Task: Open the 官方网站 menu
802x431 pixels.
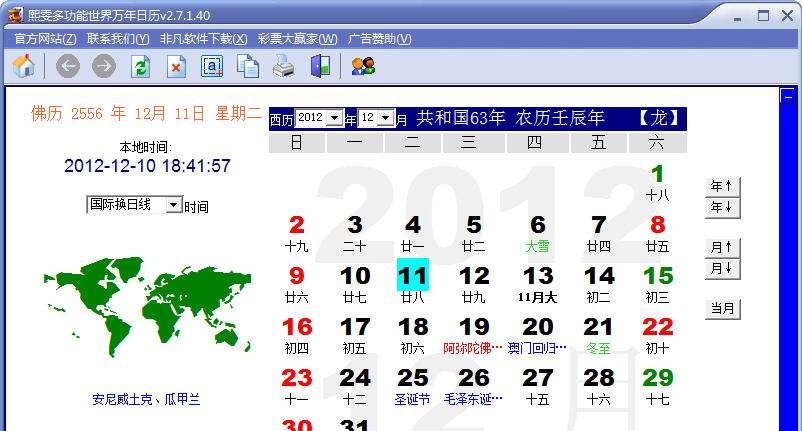Action: pos(45,39)
